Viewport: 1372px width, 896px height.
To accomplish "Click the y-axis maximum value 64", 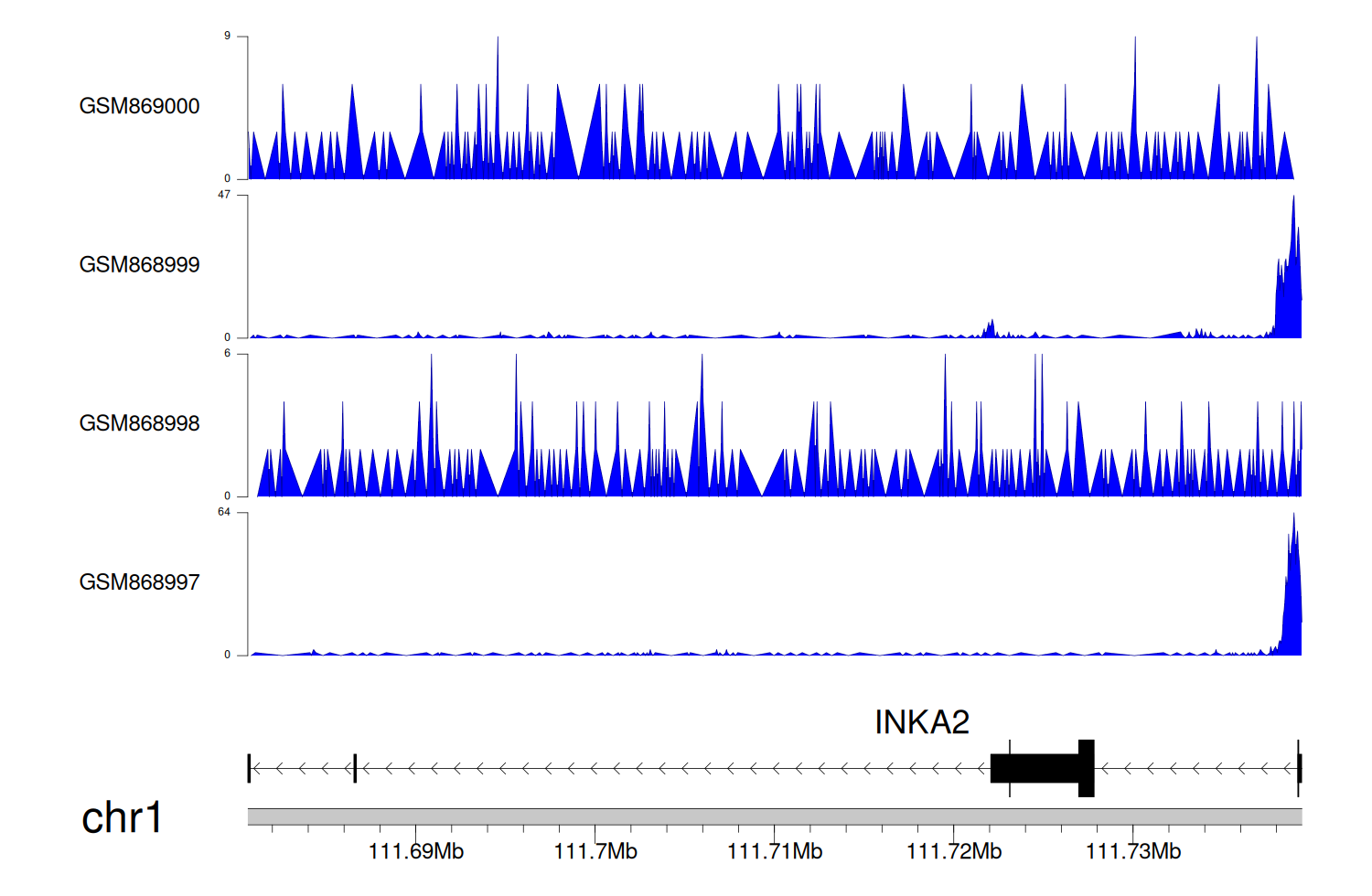I will tap(224, 512).
